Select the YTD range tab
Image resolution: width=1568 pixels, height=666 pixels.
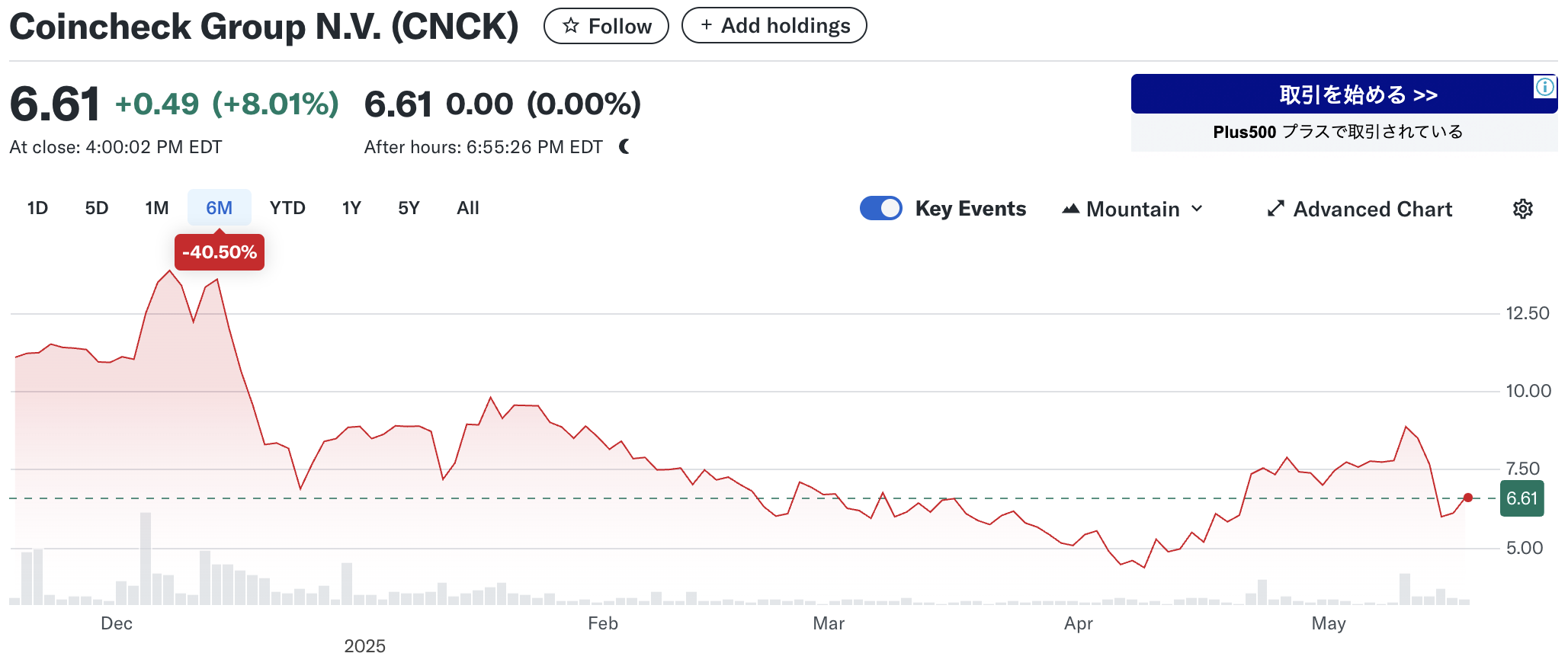(x=287, y=208)
